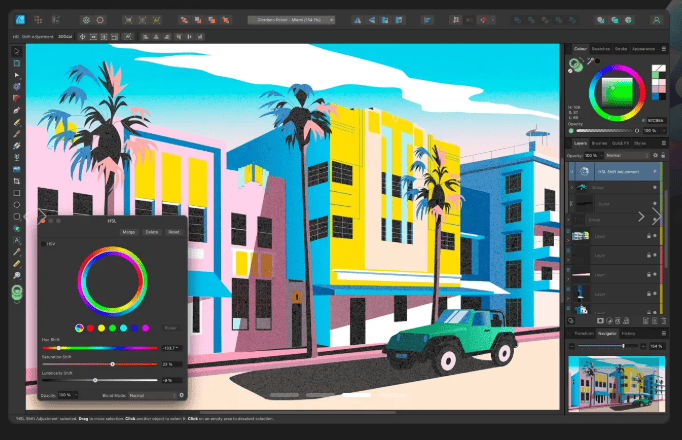Viewport: 682px width, 440px height.
Task: Click the Saturation Shift slider track
Action: pyautogui.click(x=100, y=364)
